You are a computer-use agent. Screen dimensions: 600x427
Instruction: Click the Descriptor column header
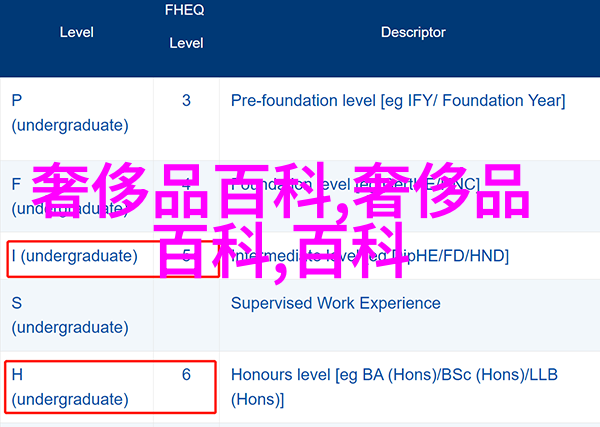[413, 33]
